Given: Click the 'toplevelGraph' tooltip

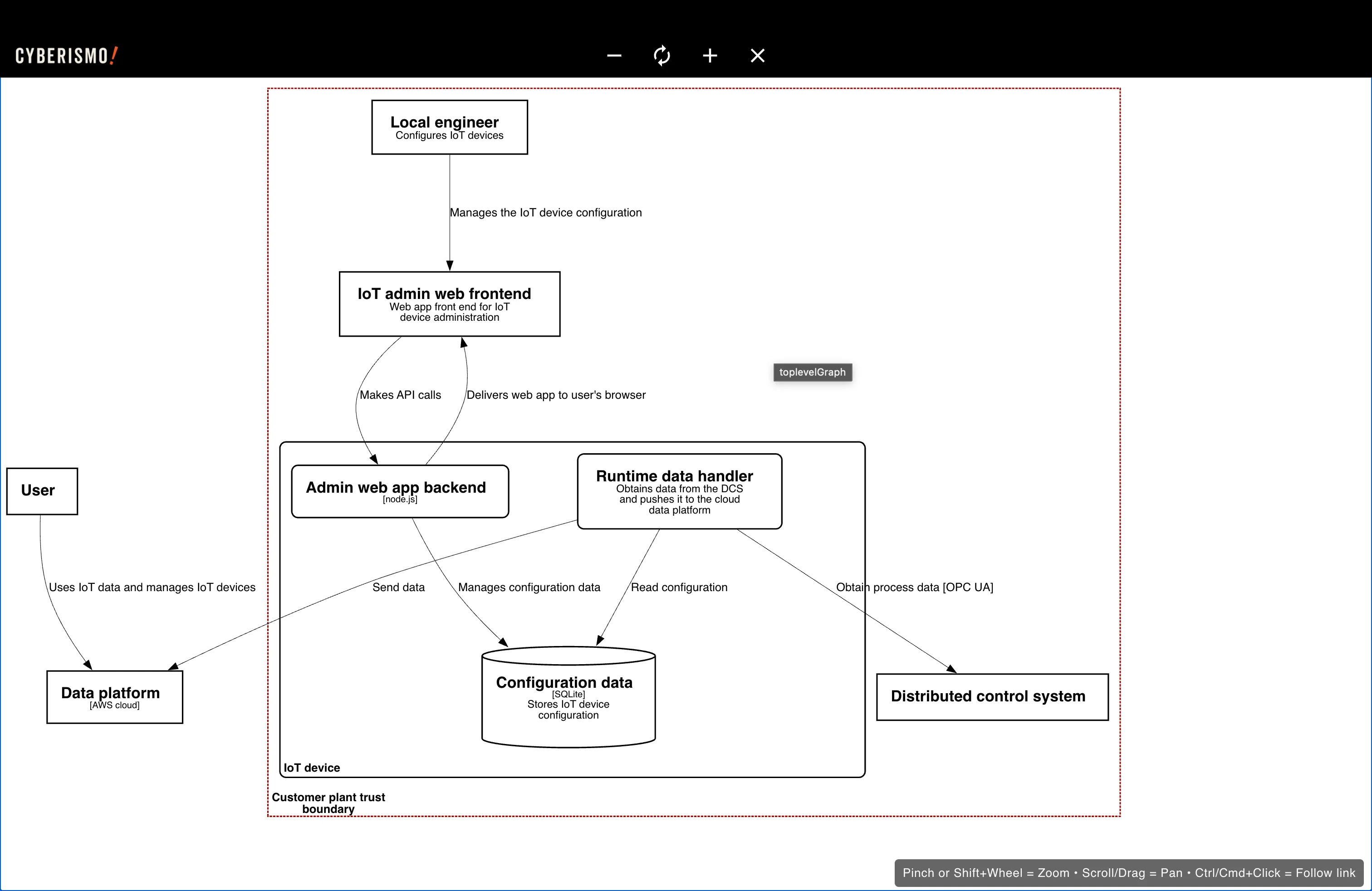Looking at the screenshot, I should (x=812, y=372).
